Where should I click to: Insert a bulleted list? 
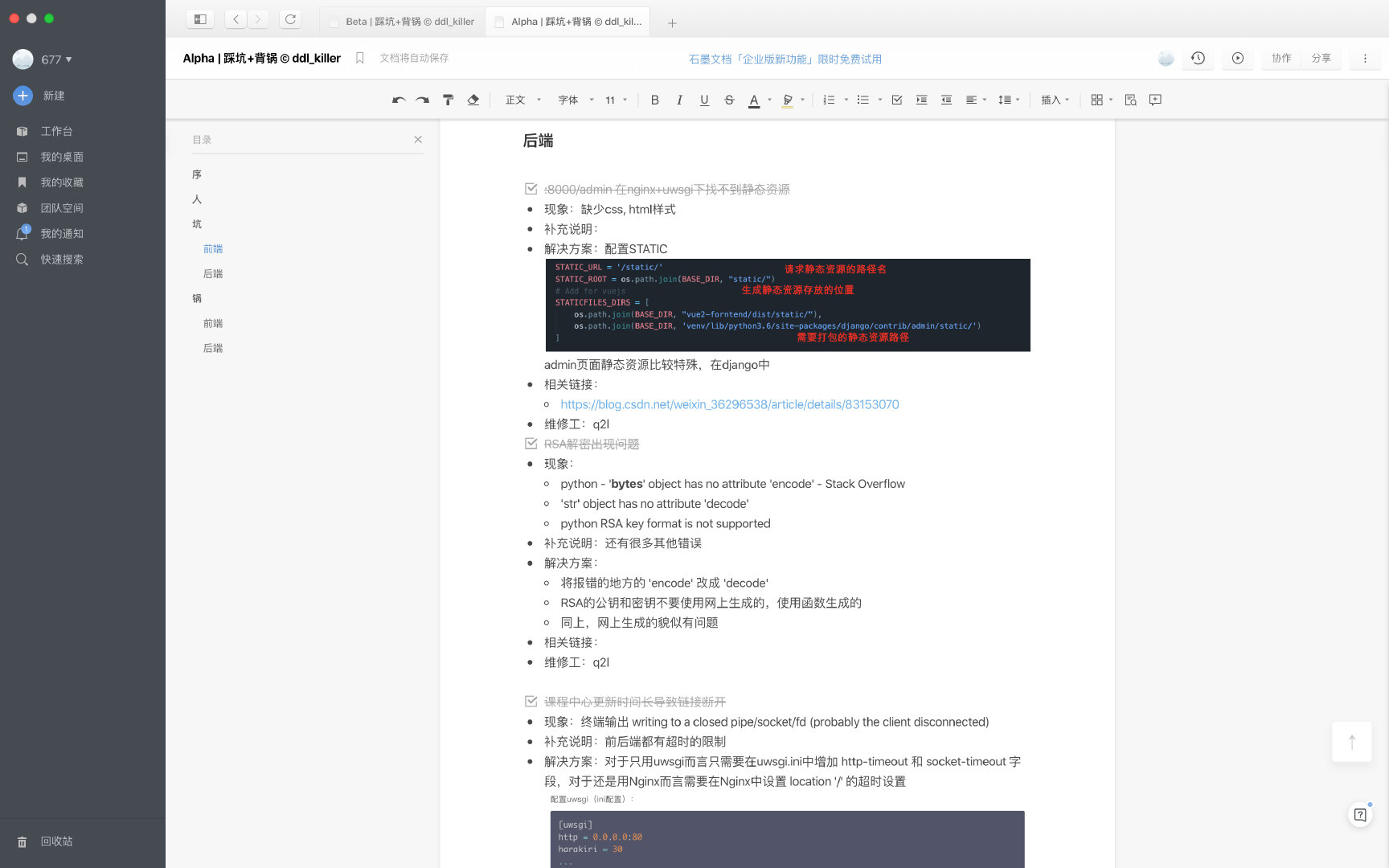click(x=863, y=100)
